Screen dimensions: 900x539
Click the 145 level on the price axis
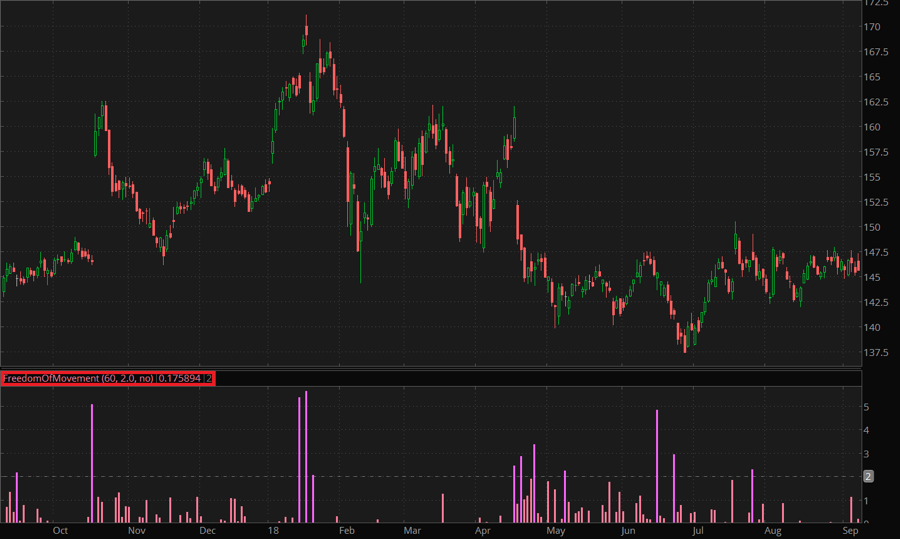(x=873, y=277)
